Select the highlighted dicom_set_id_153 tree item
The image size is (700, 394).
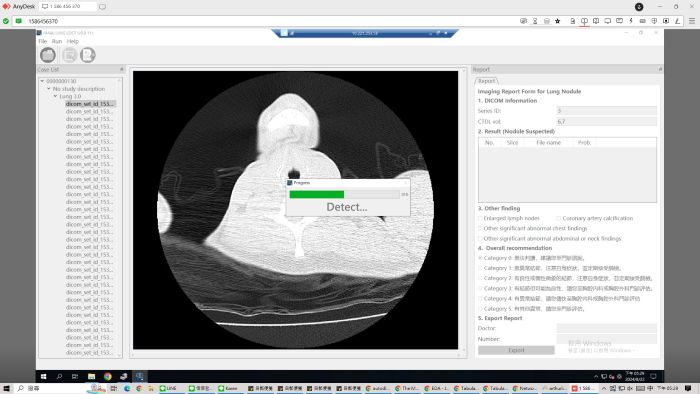point(90,104)
